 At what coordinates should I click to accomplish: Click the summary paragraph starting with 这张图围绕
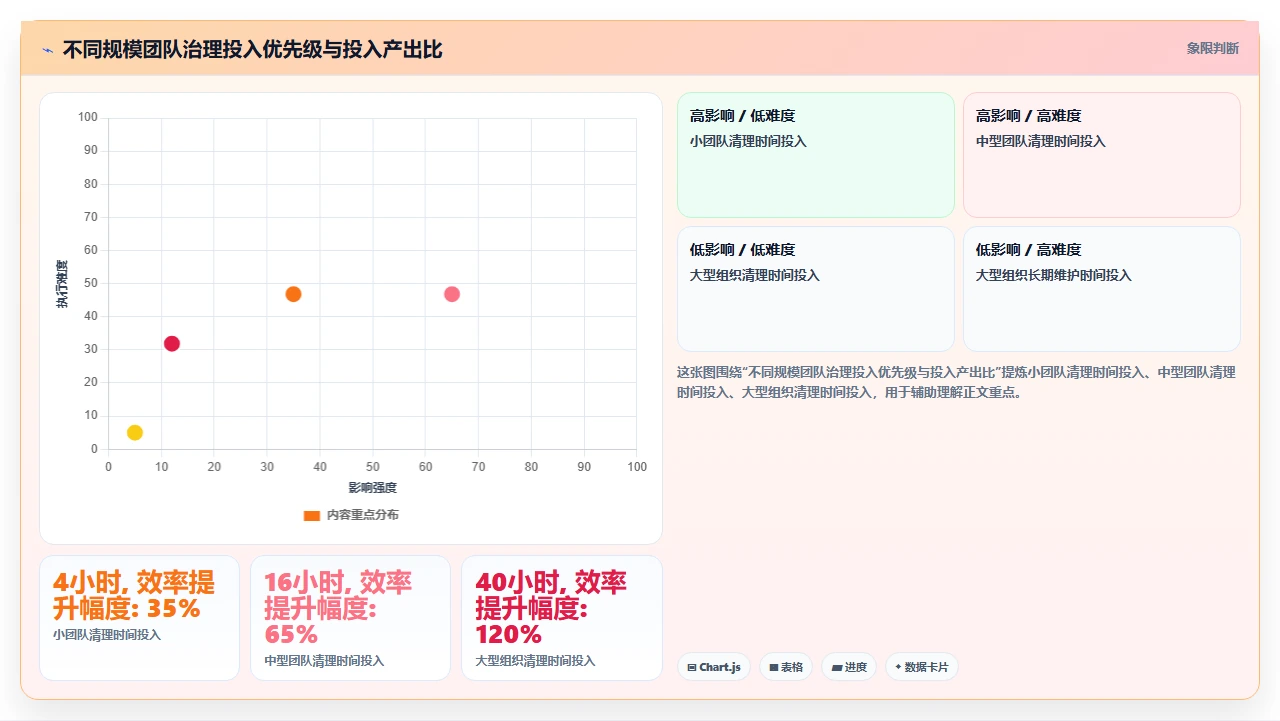click(957, 382)
